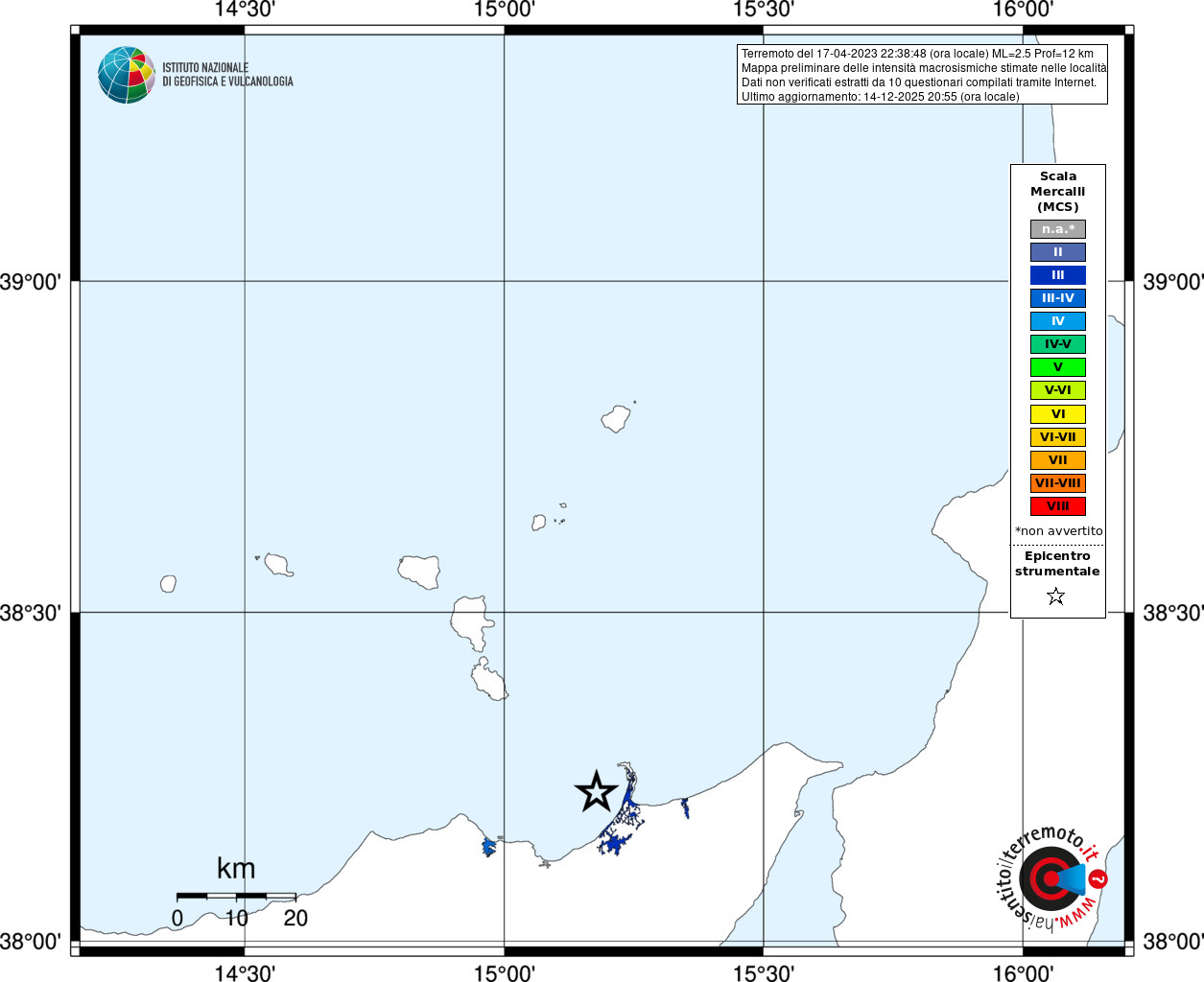Click the Scala Mercalli (MCS) legend title

click(x=1058, y=192)
